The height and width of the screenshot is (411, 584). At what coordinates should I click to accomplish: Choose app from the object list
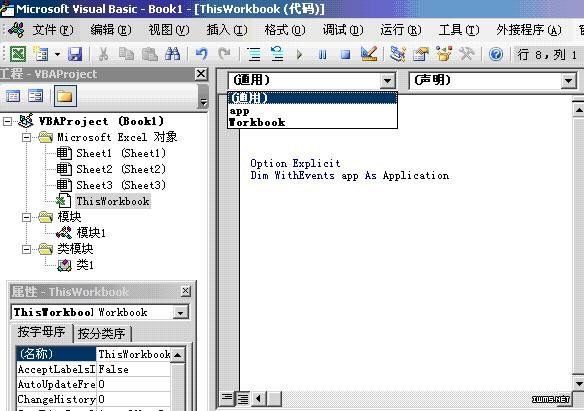pyautogui.click(x=312, y=111)
